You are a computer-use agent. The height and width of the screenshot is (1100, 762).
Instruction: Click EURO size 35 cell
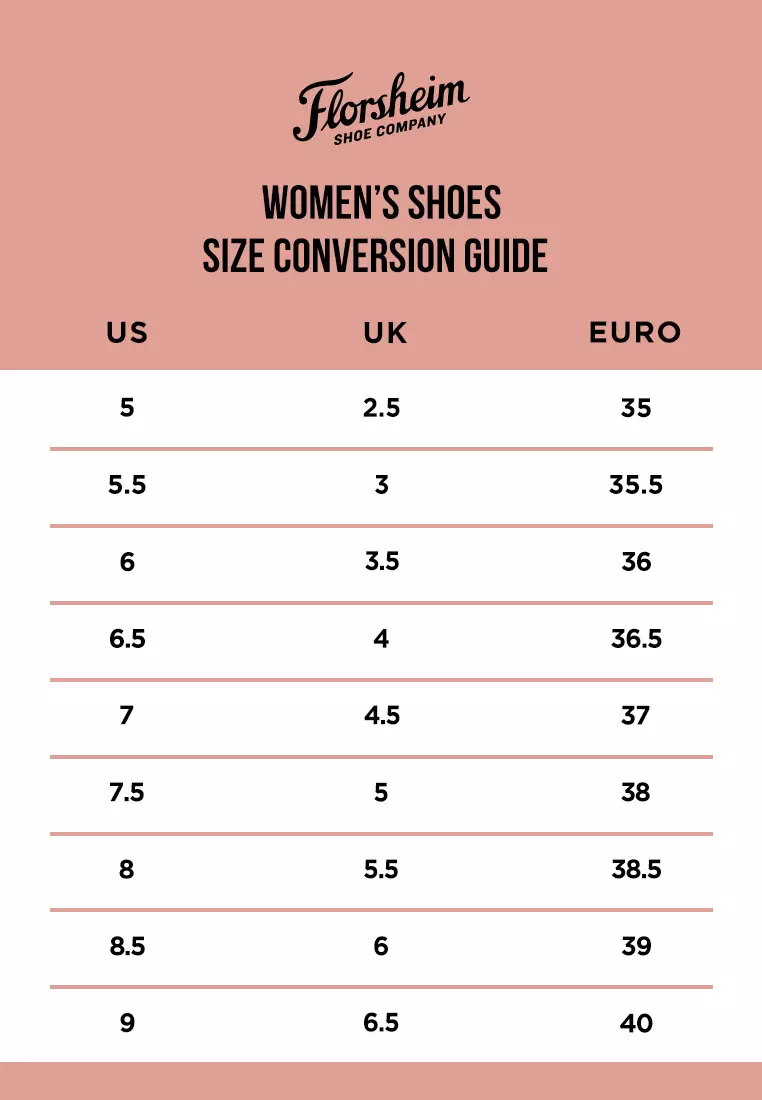(x=636, y=408)
